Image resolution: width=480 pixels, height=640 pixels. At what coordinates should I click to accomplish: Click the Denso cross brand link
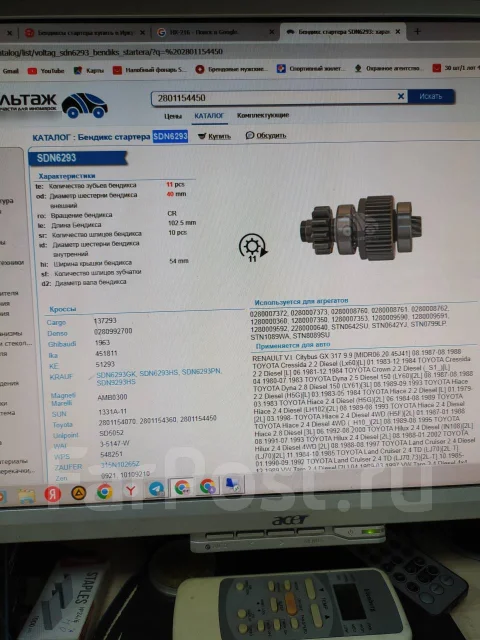click(x=57, y=333)
